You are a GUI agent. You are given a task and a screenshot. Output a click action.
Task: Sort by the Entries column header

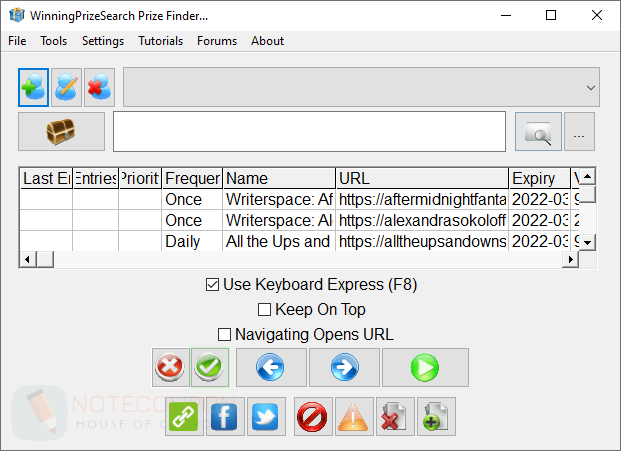(96, 178)
